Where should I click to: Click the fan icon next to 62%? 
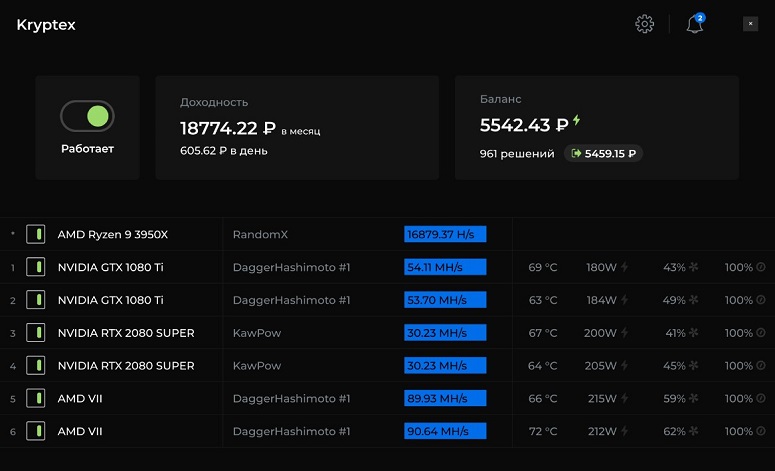695,432
